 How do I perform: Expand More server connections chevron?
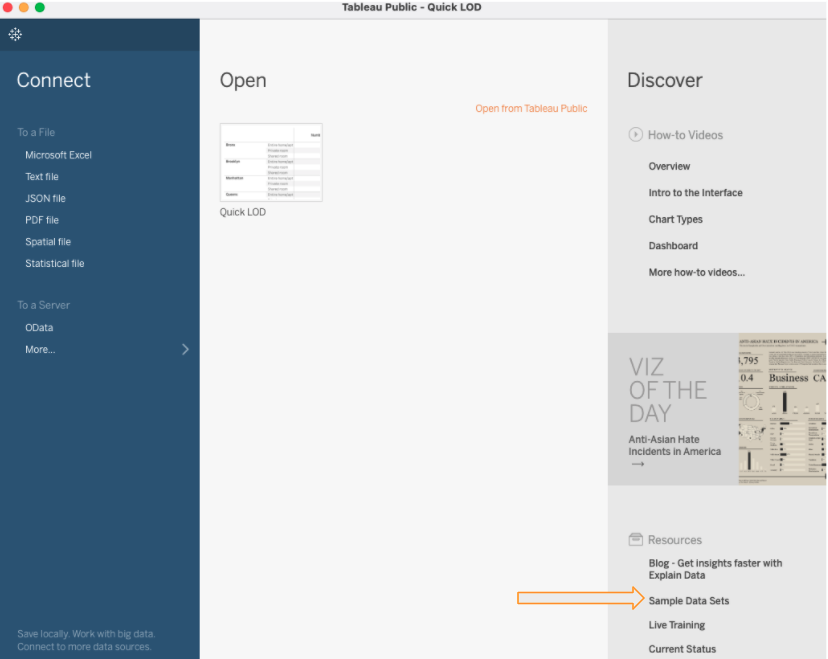tap(185, 350)
